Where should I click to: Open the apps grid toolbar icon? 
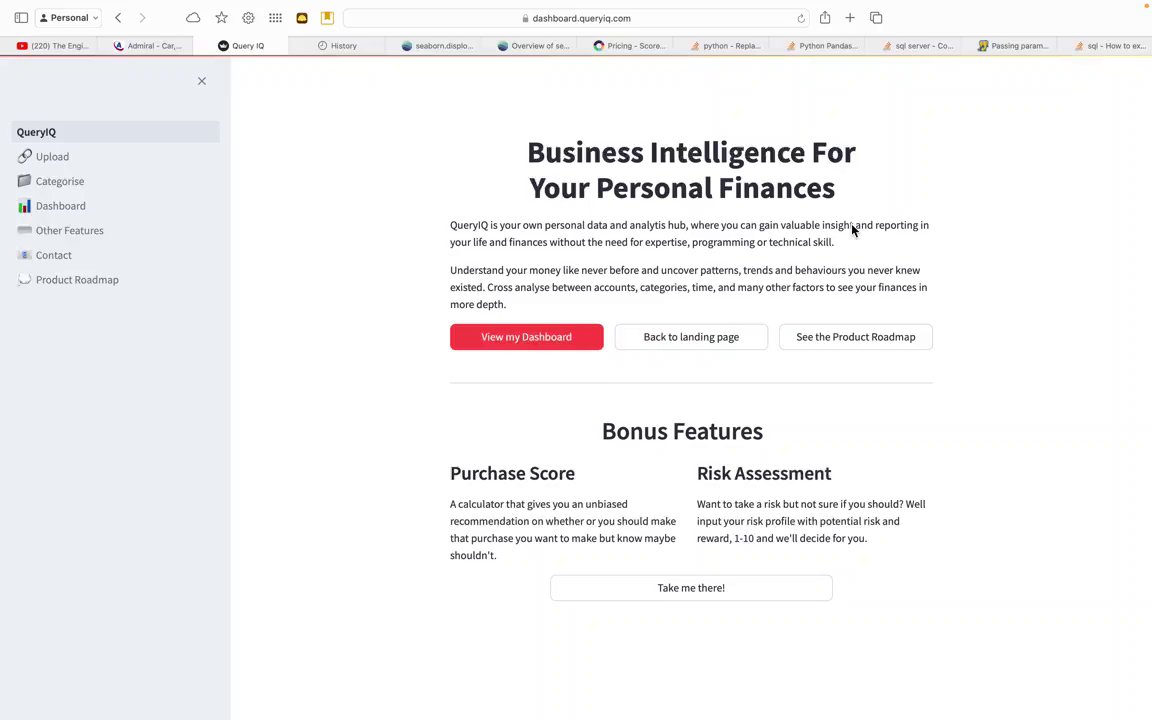(276, 18)
